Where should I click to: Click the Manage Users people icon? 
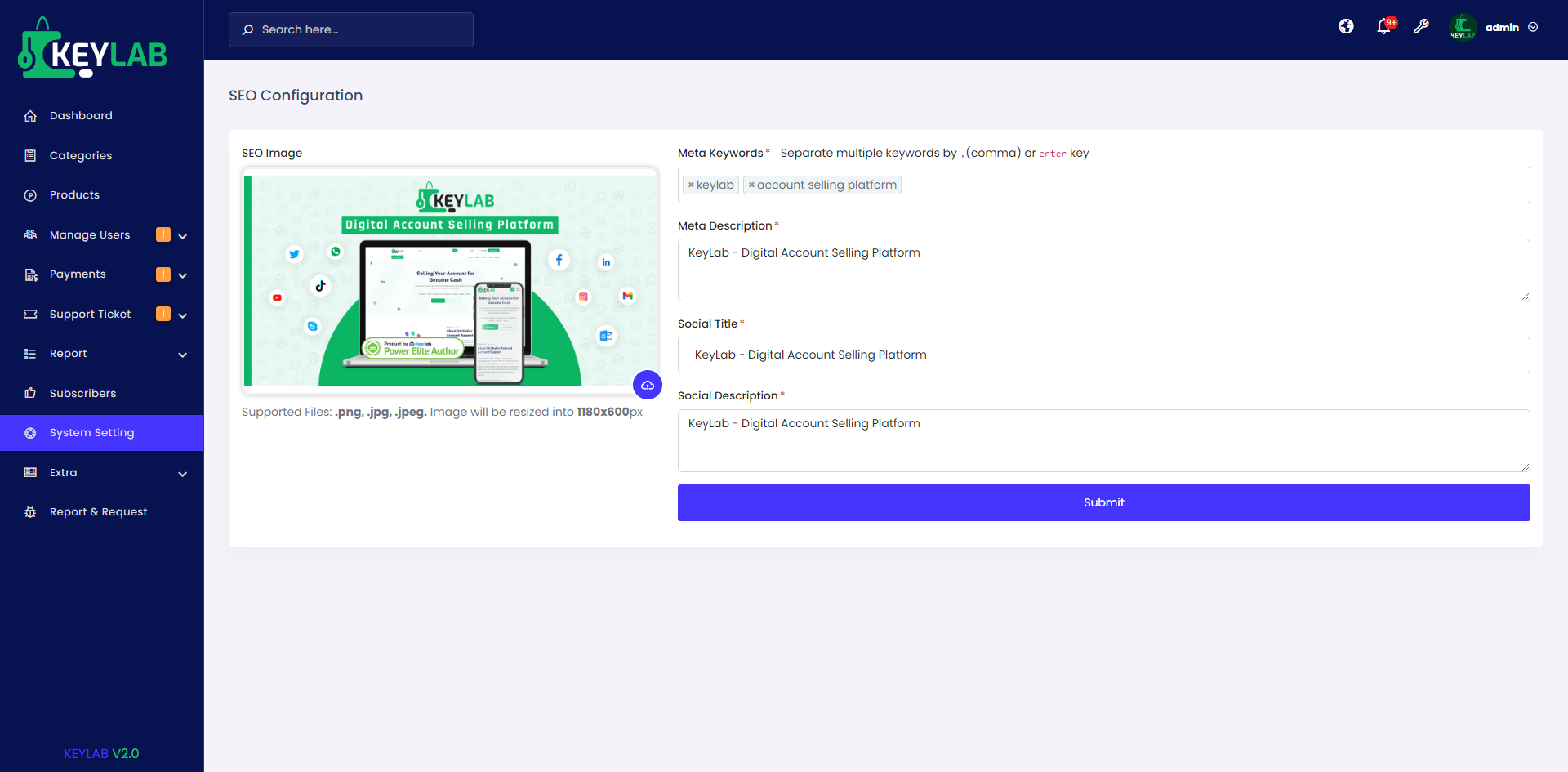(30, 234)
